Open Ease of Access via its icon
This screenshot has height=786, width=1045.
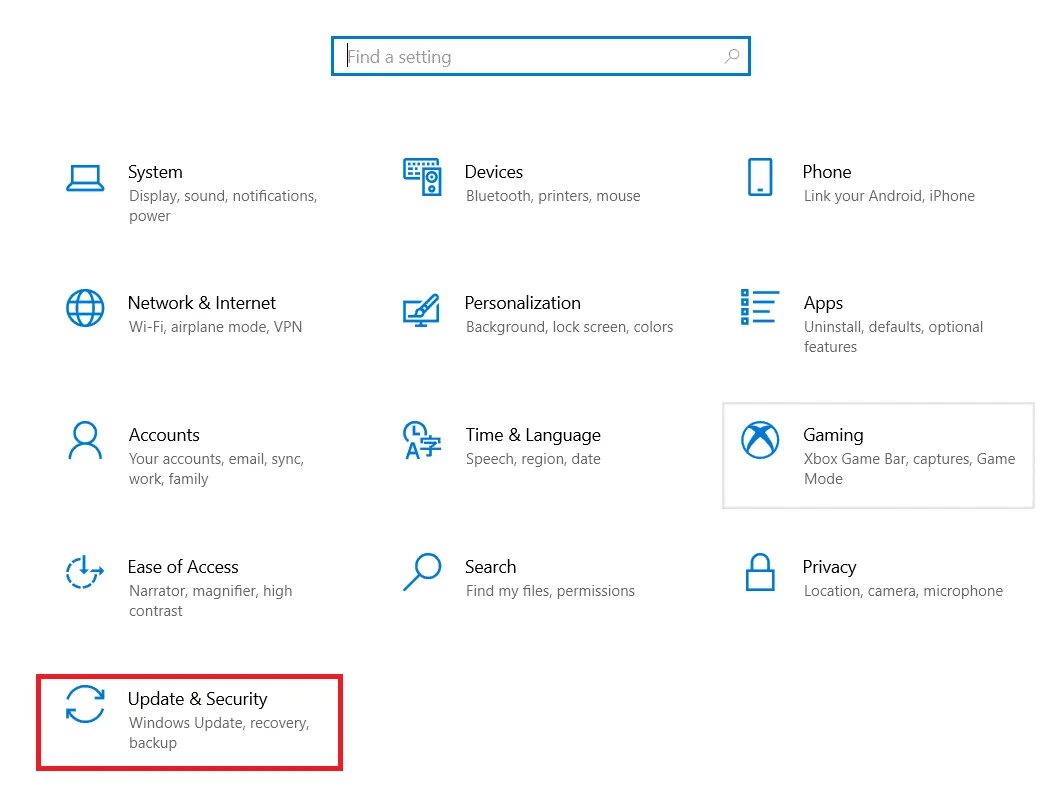click(x=85, y=572)
